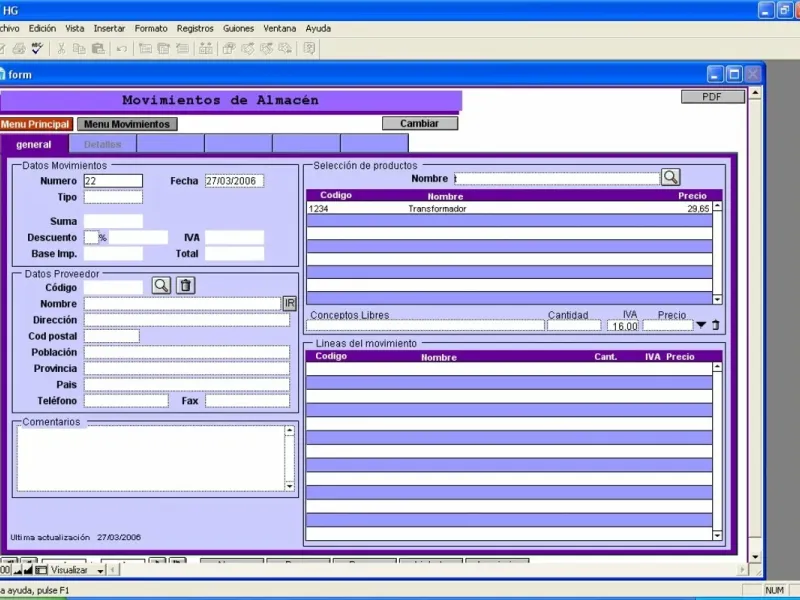Screen dimensions: 800x600
Task: Click the undo arrow toolbar icon
Action: [121, 48]
